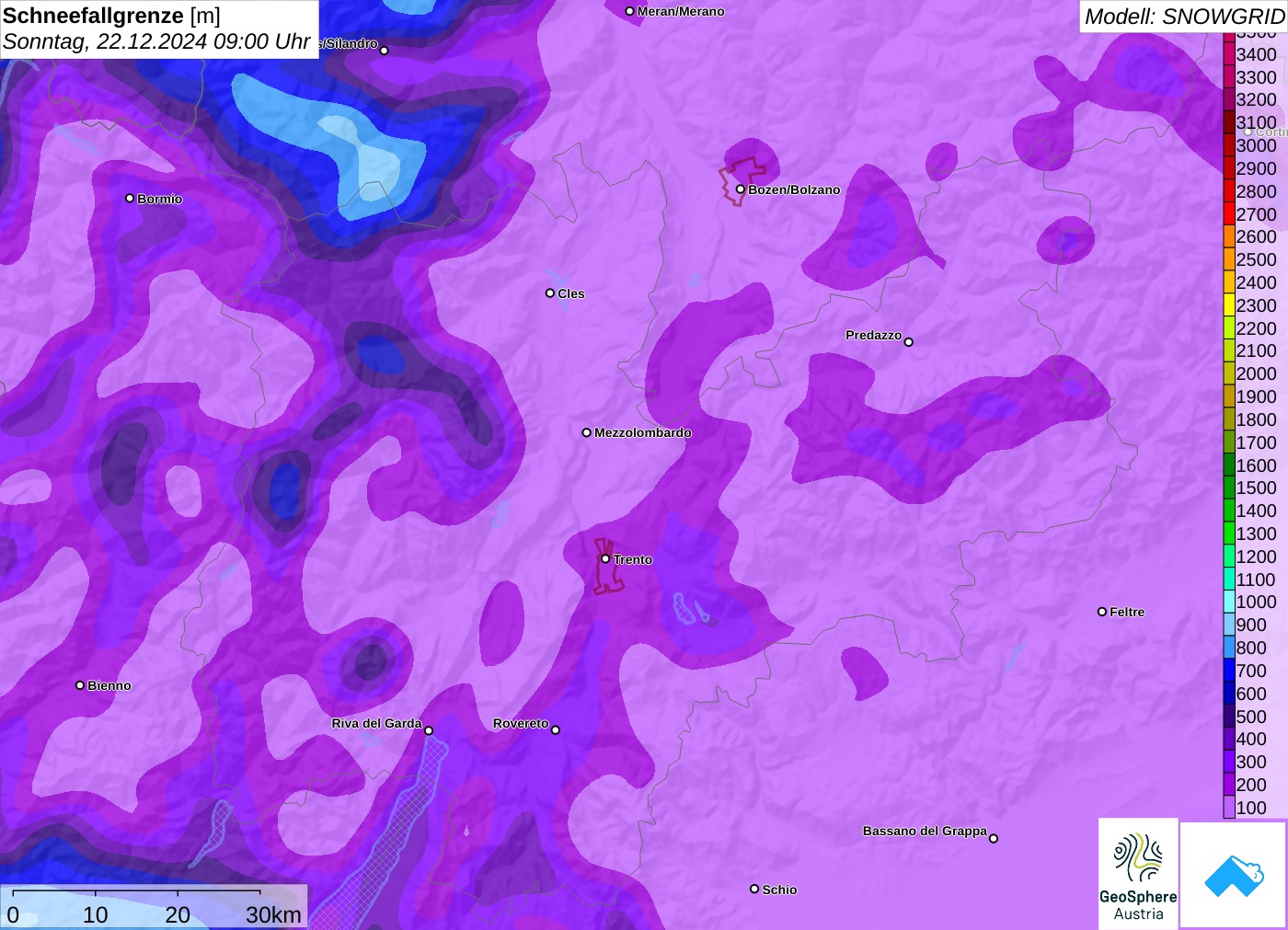Click the Modell: SNOWGRID label
1288x930 pixels.
(1184, 17)
